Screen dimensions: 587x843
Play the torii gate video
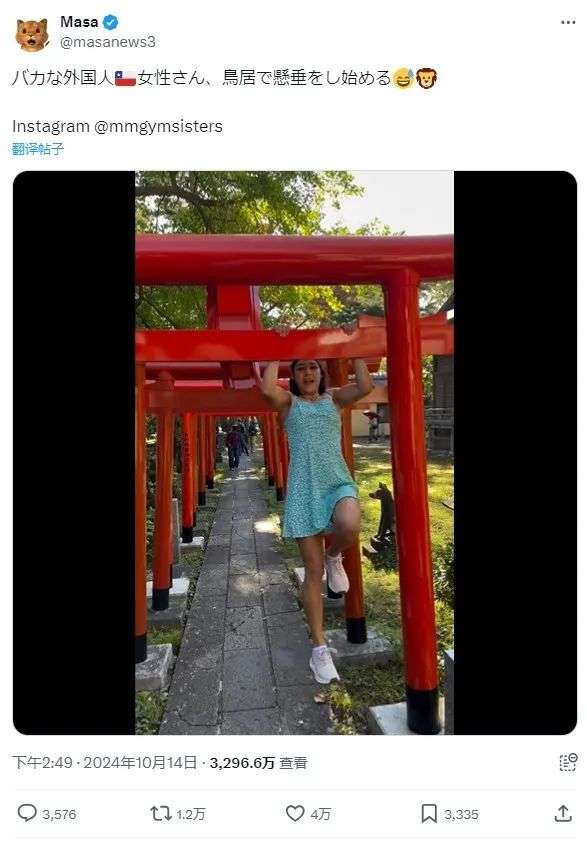295,453
